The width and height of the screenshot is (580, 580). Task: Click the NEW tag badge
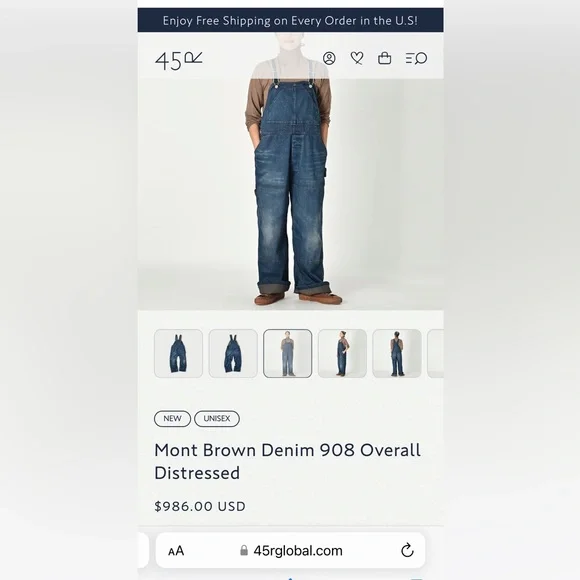(x=172, y=419)
